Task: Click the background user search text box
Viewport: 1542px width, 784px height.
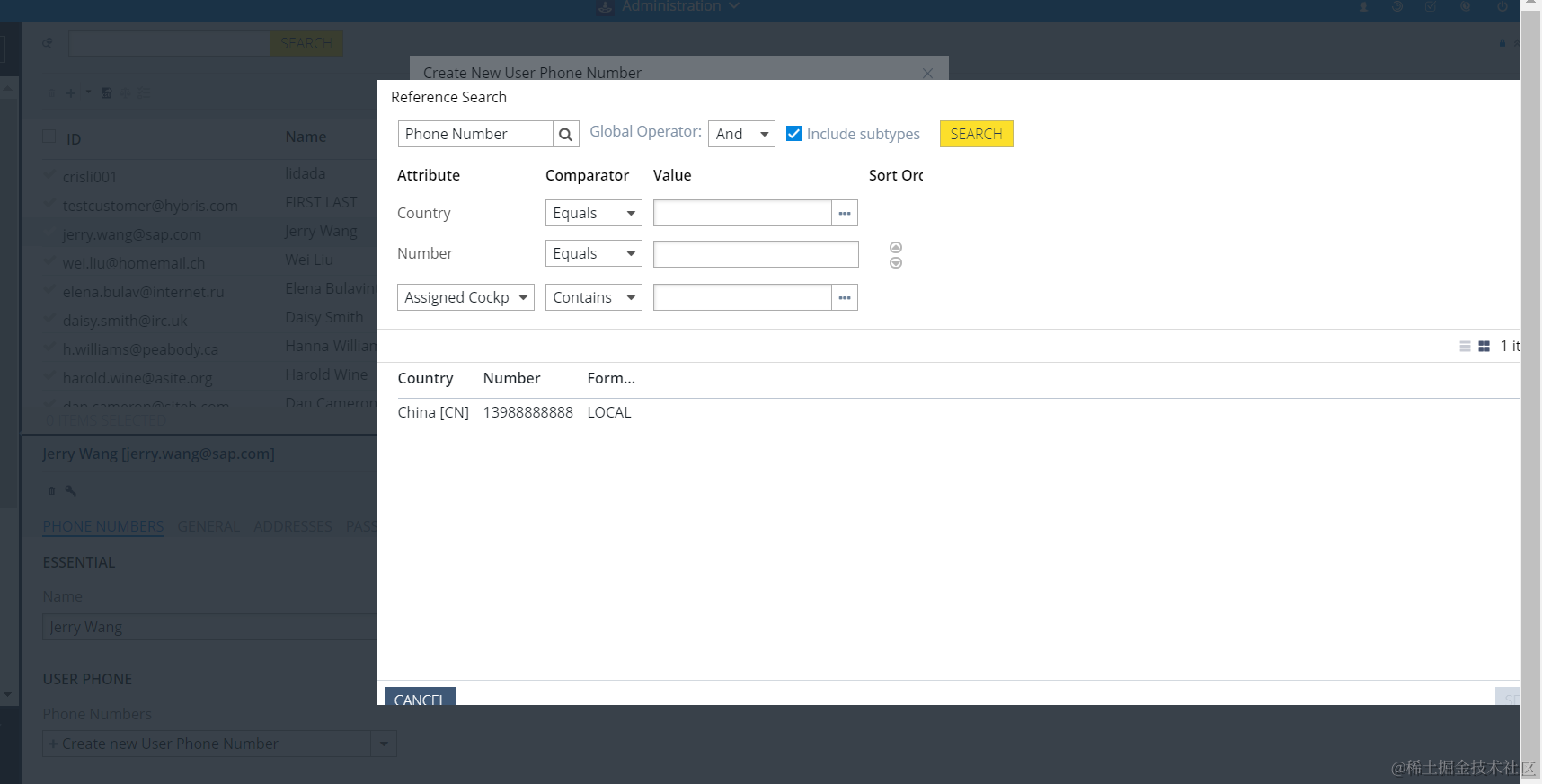Action: [x=169, y=43]
